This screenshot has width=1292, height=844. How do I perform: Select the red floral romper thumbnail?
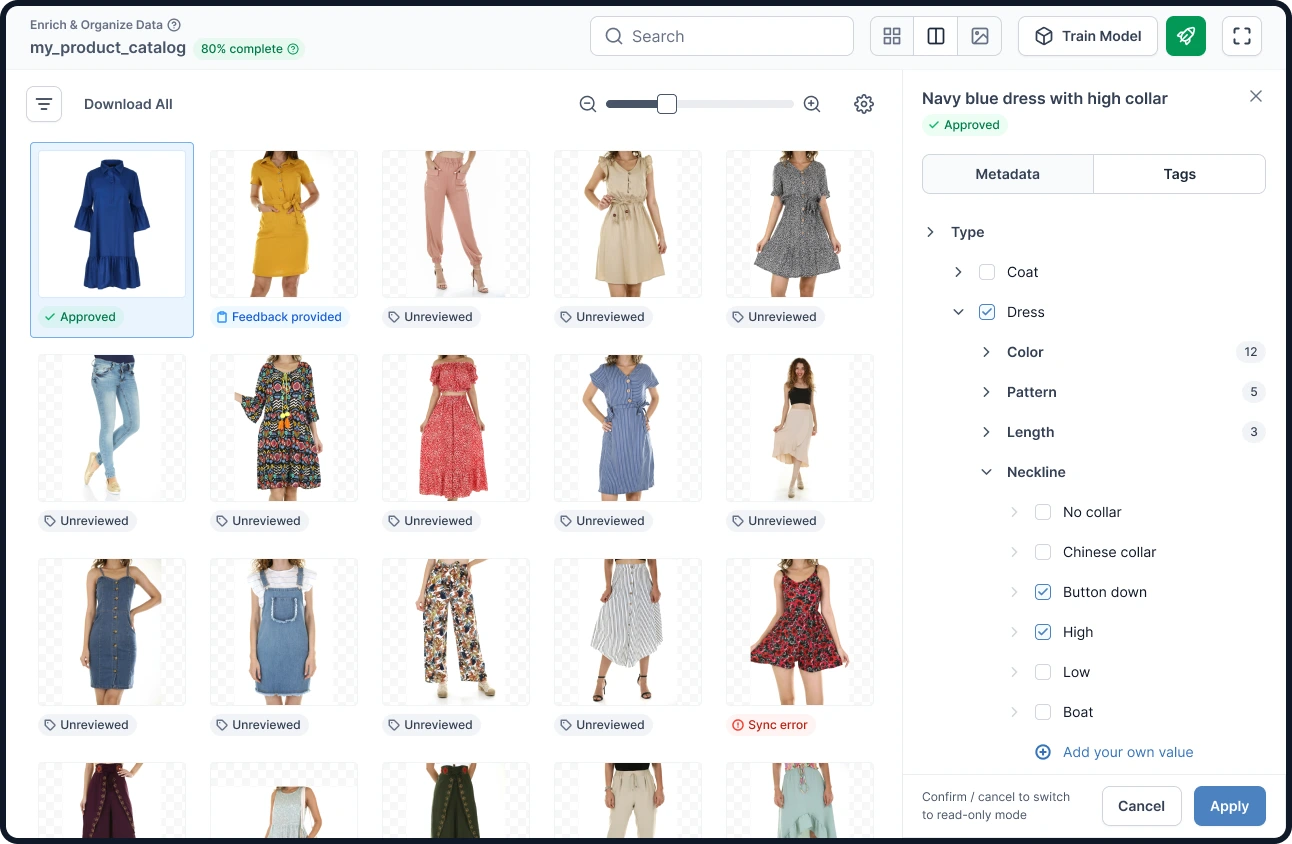800,632
